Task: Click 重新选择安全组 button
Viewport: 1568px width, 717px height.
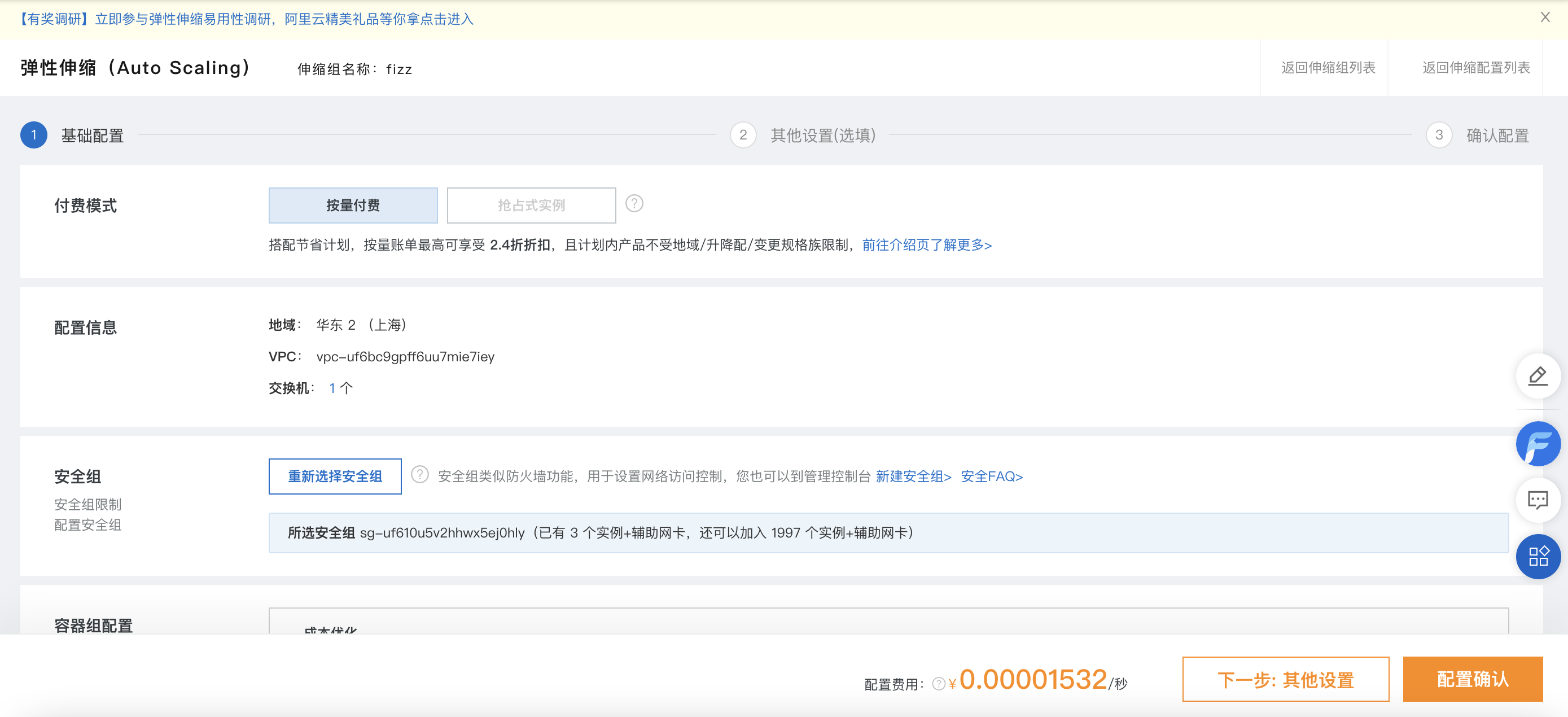Action: 335,476
